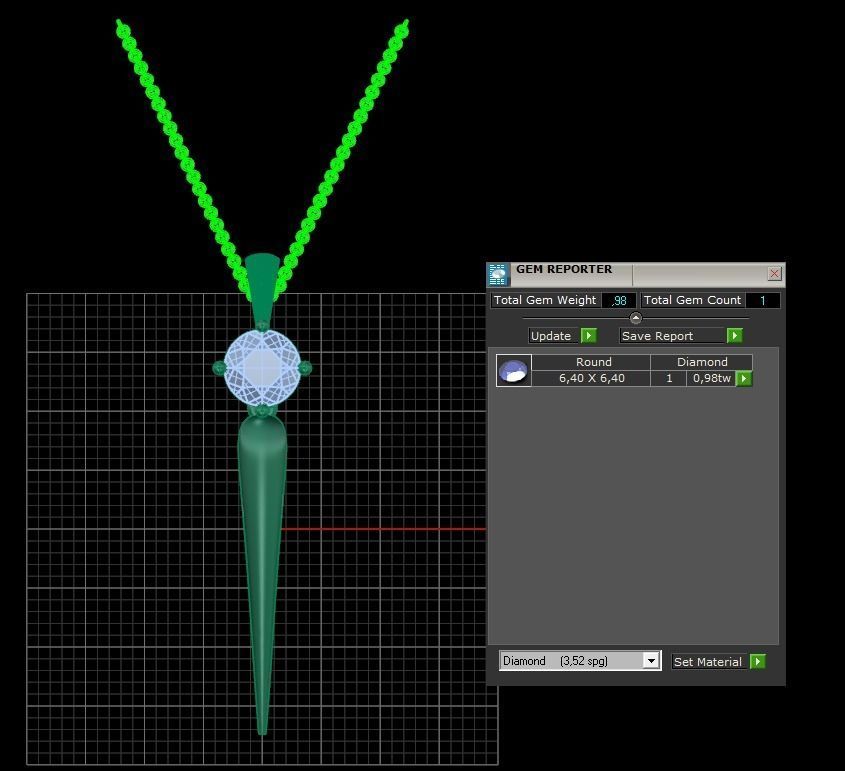Image resolution: width=845 pixels, height=771 pixels.
Task: Click the green arrow next to Update
Action: (588, 336)
